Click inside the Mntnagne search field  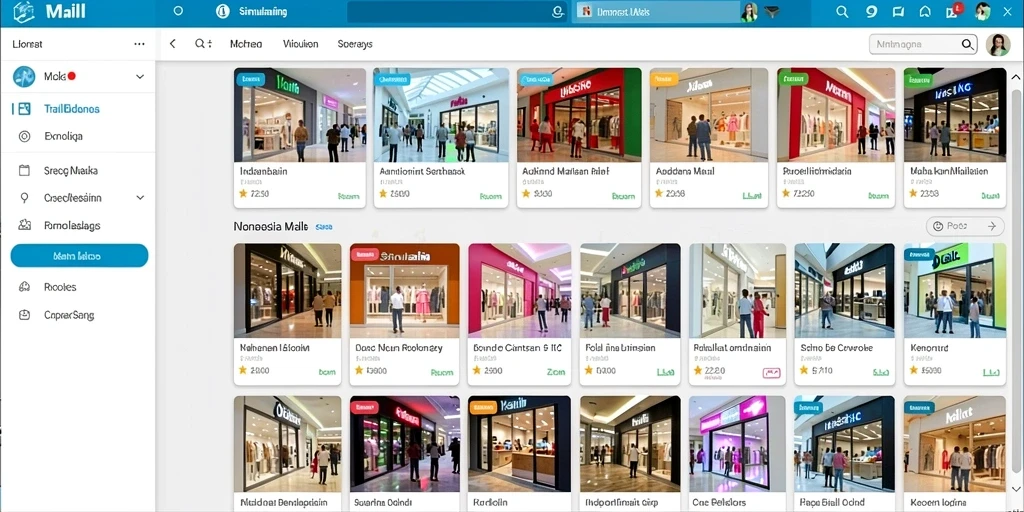(x=923, y=44)
